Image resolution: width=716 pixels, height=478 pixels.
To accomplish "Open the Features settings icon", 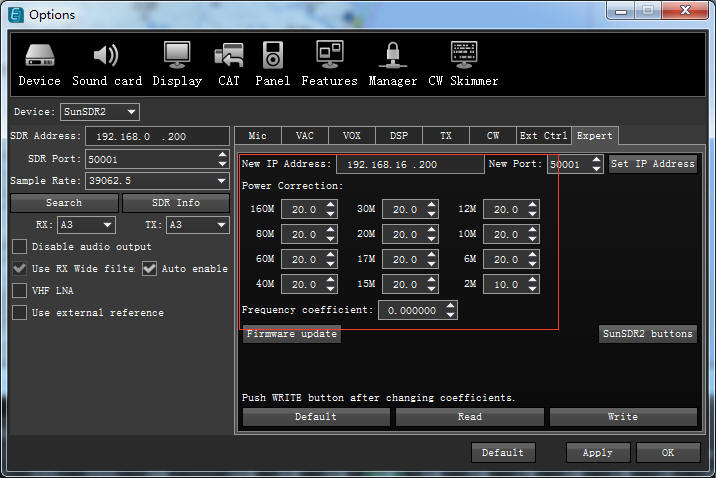I will pyautogui.click(x=329, y=64).
